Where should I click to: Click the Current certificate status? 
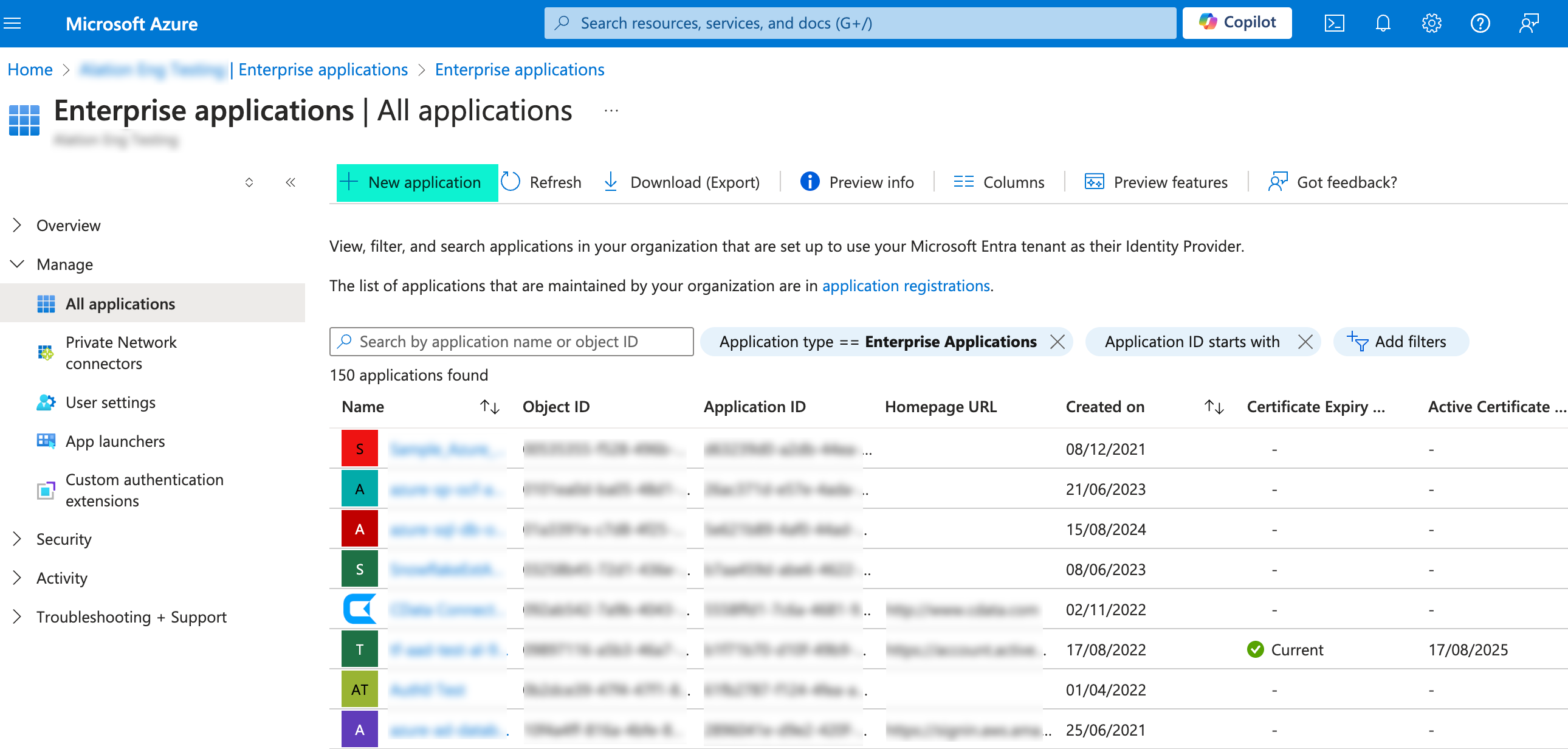click(1285, 650)
